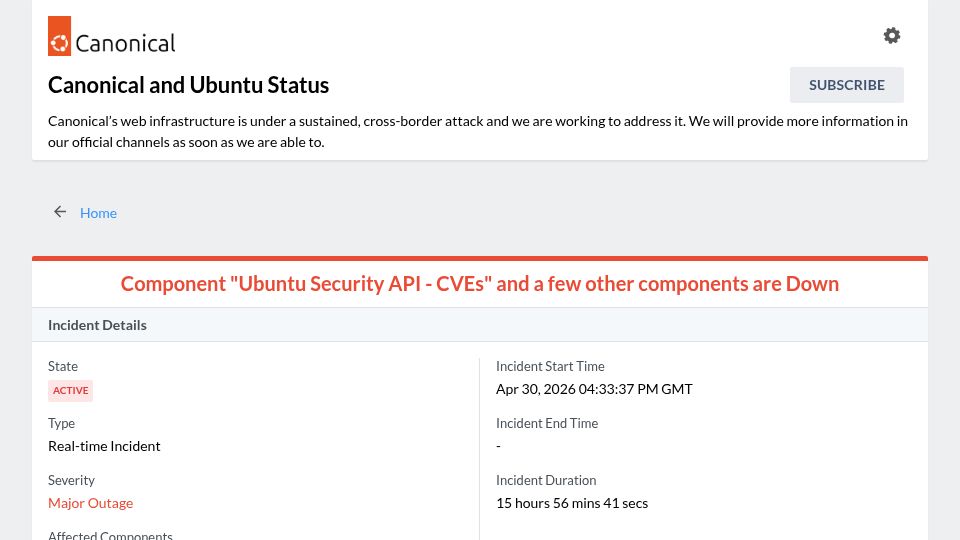Click the Canonical and Ubuntu Status heading

(x=189, y=85)
